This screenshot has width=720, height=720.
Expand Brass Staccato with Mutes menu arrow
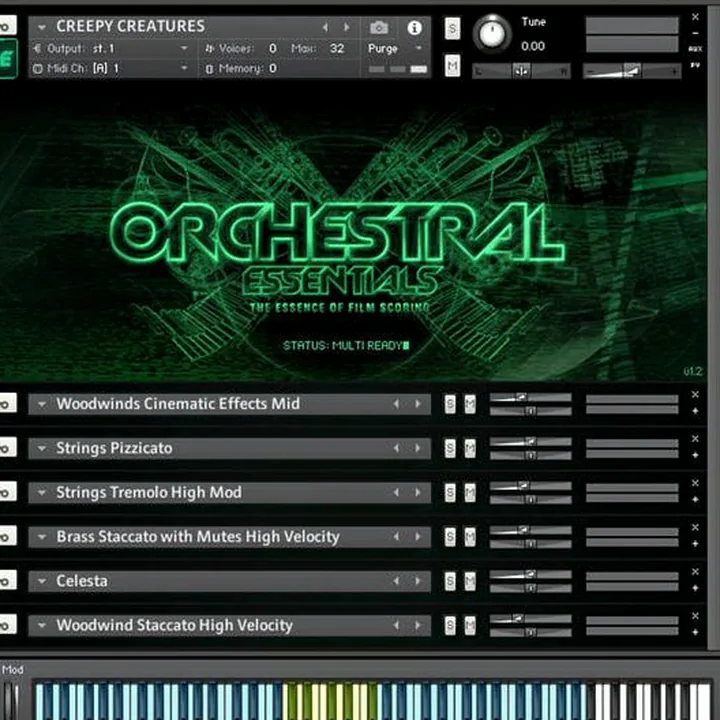42,536
